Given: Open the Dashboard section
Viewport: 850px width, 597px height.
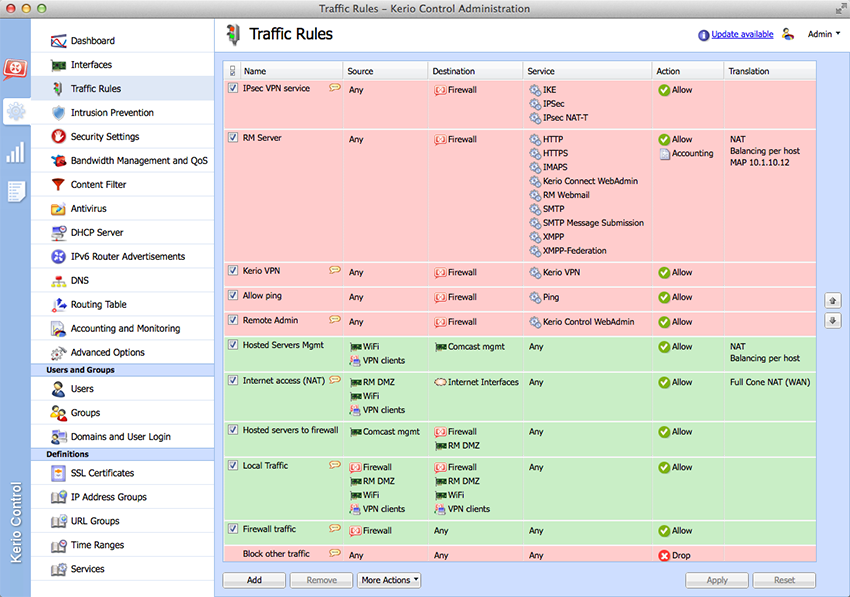Looking at the screenshot, I should [123, 41].
